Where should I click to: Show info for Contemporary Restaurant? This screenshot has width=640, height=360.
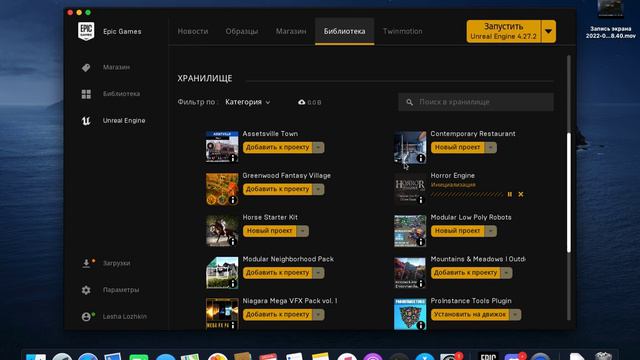click(421, 158)
